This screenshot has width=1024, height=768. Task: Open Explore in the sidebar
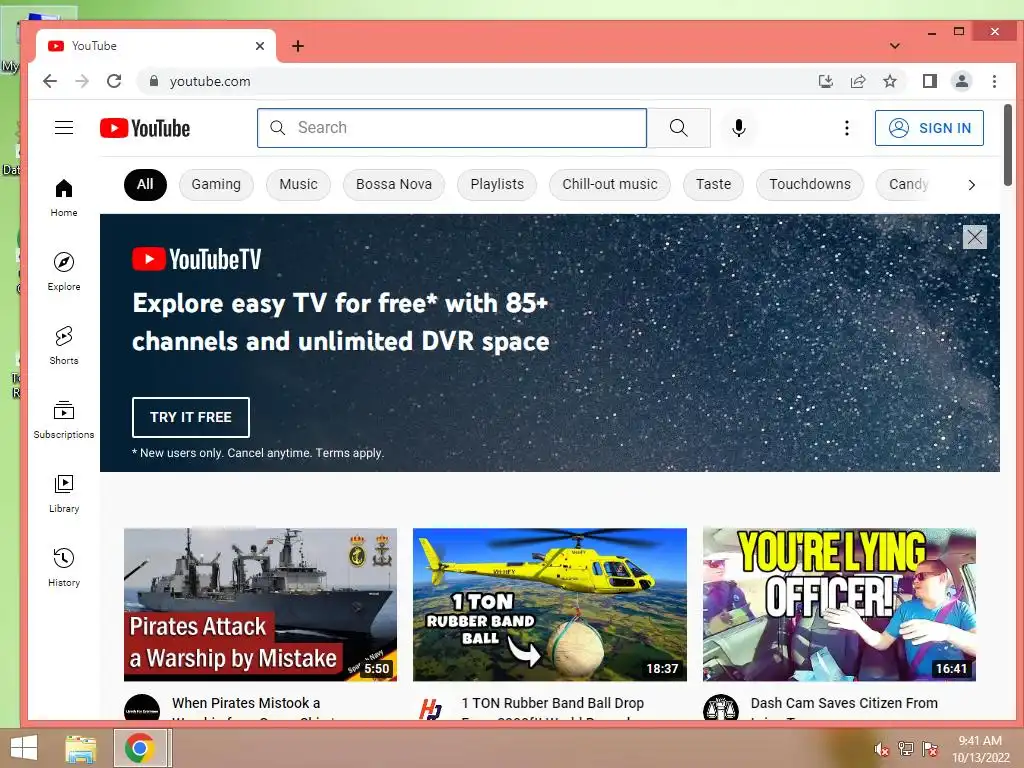coord(64,272)
